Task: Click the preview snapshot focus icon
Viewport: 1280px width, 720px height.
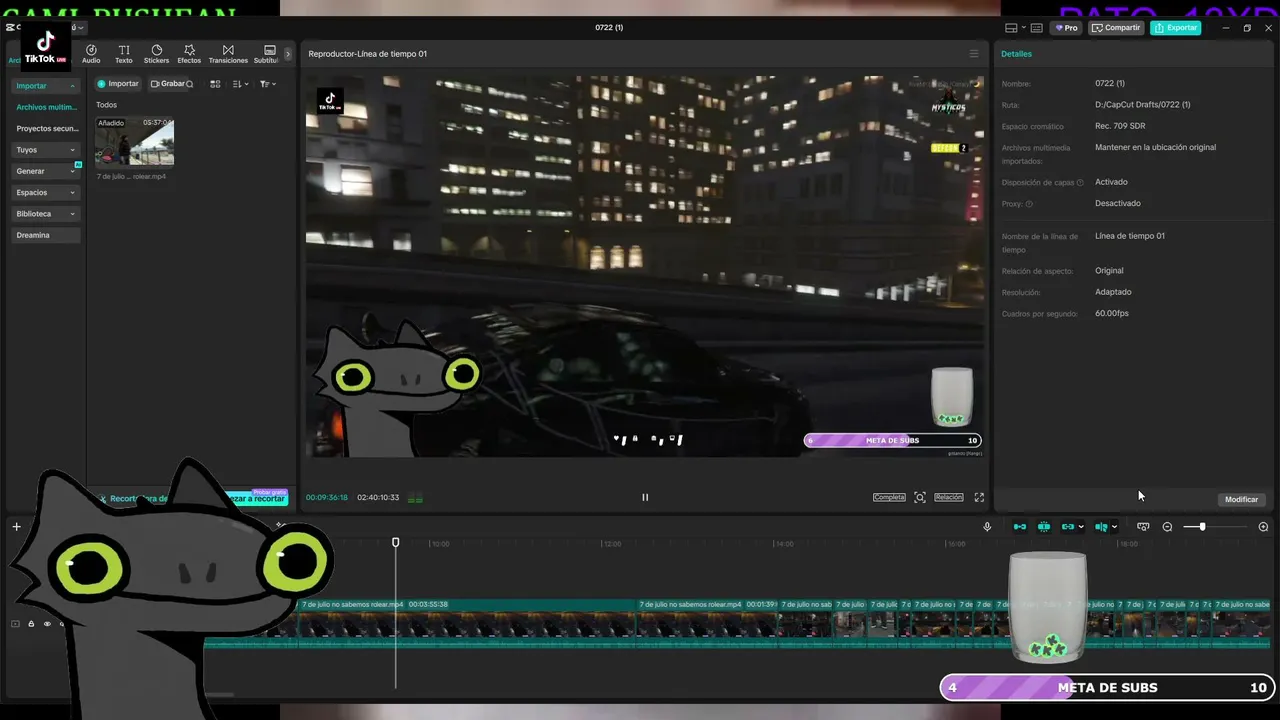Action: pyautogui.click(x=920, y=497)
